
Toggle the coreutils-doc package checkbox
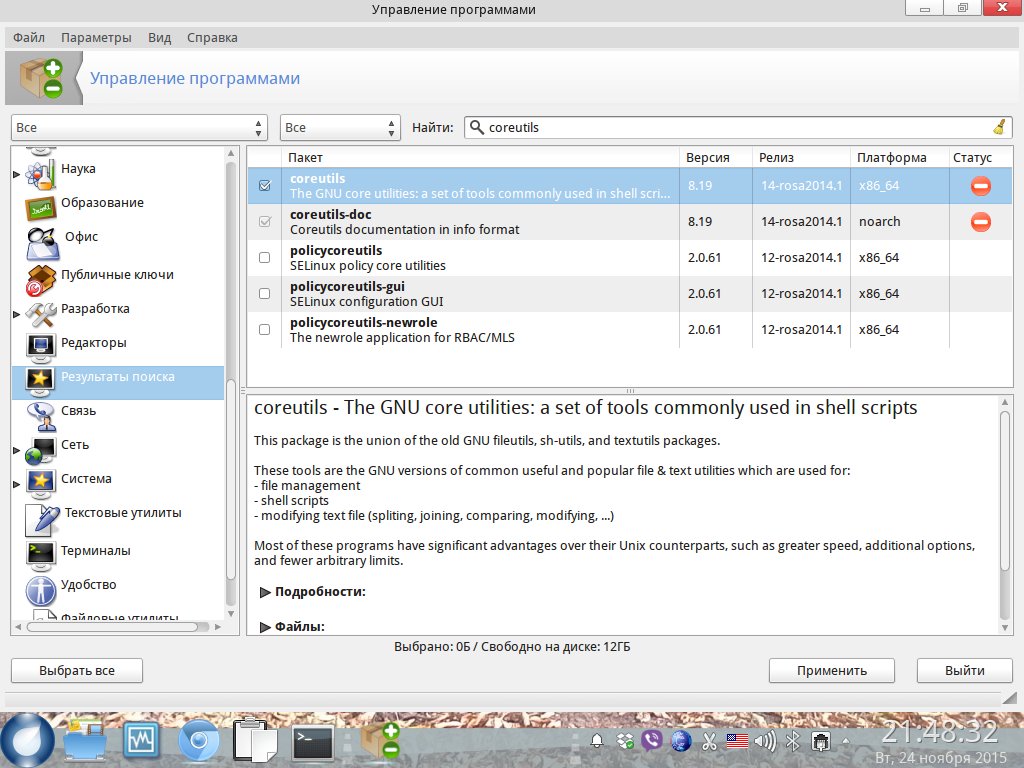tap(264, 221)
